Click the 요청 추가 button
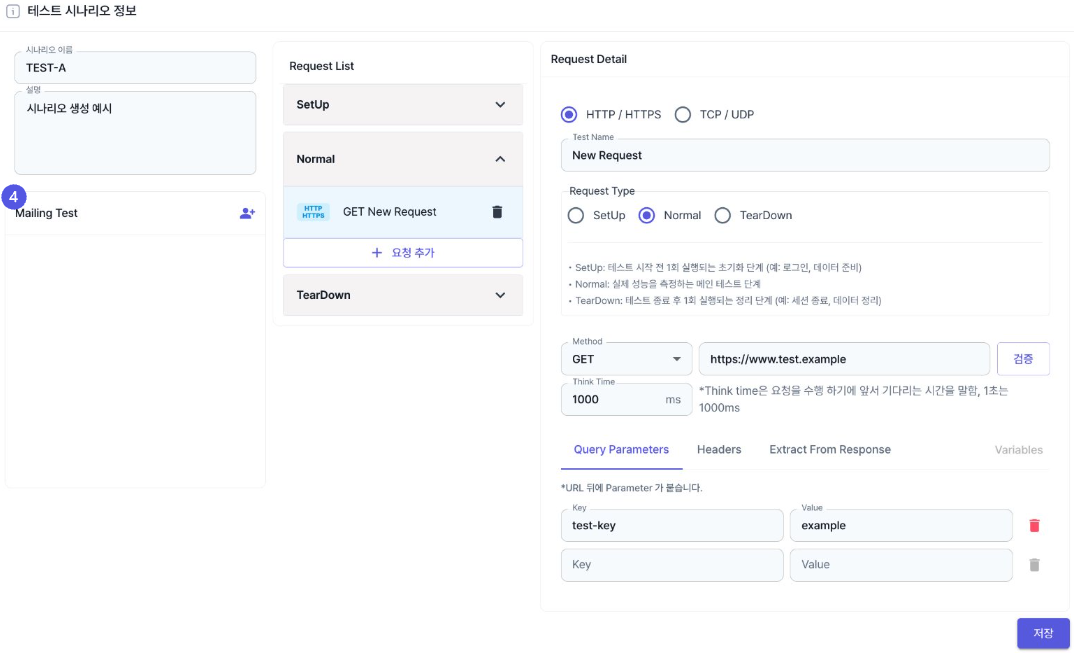The height and width of the screenshot is (654, 1074). pyautogui.click(x=403, y=253)
